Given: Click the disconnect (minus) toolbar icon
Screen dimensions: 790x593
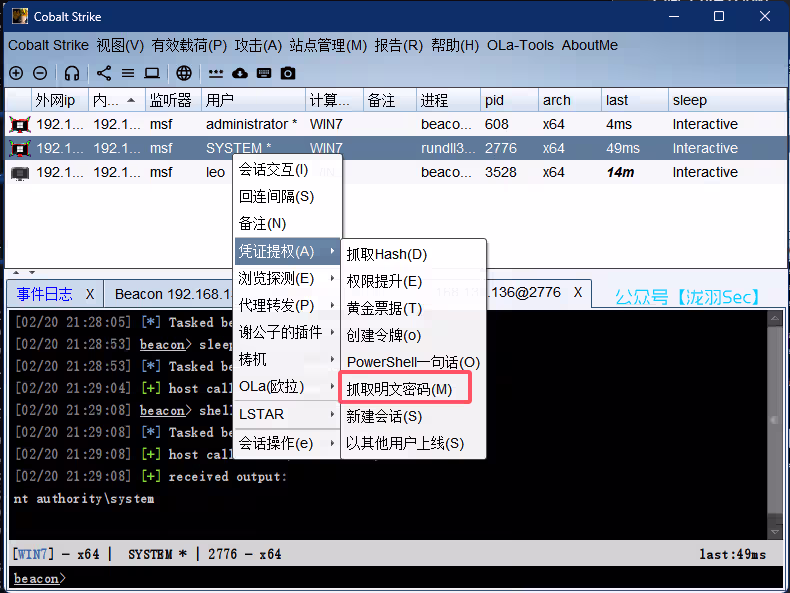Looking at the screenshot, I should coord(40,73).
